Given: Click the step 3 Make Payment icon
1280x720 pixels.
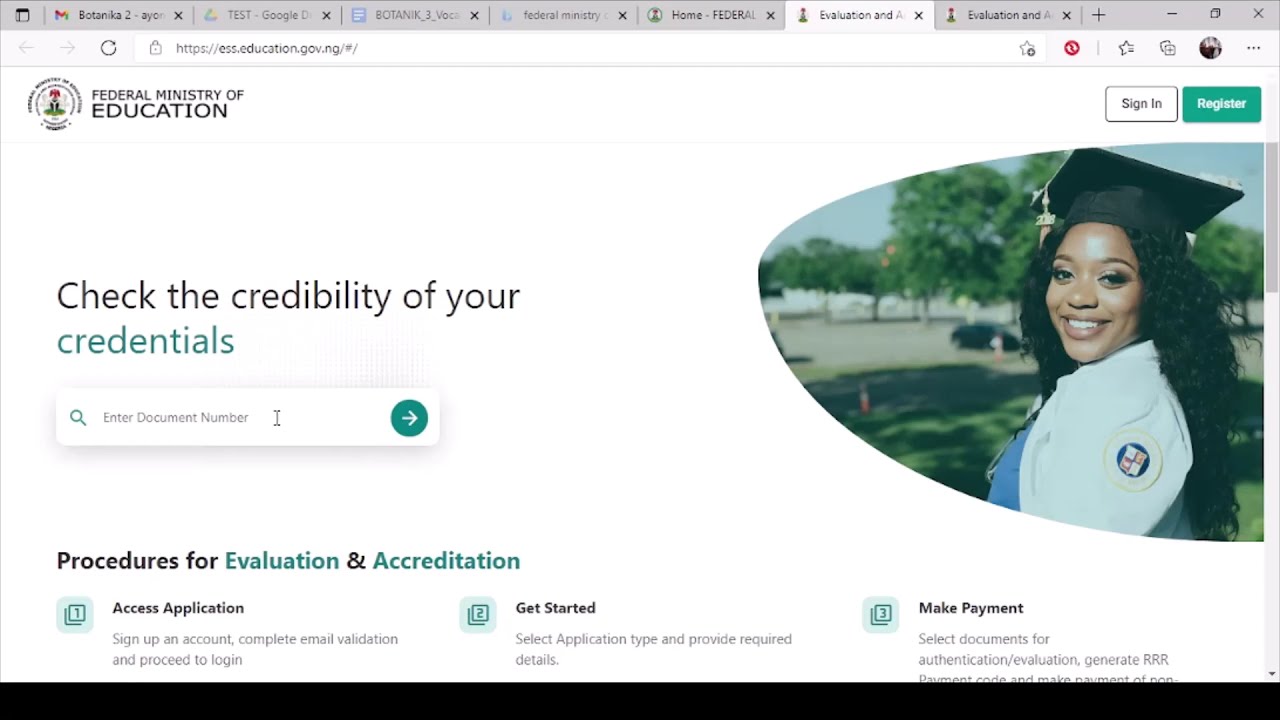Looking at the screenshot, I should click(881, 614).
